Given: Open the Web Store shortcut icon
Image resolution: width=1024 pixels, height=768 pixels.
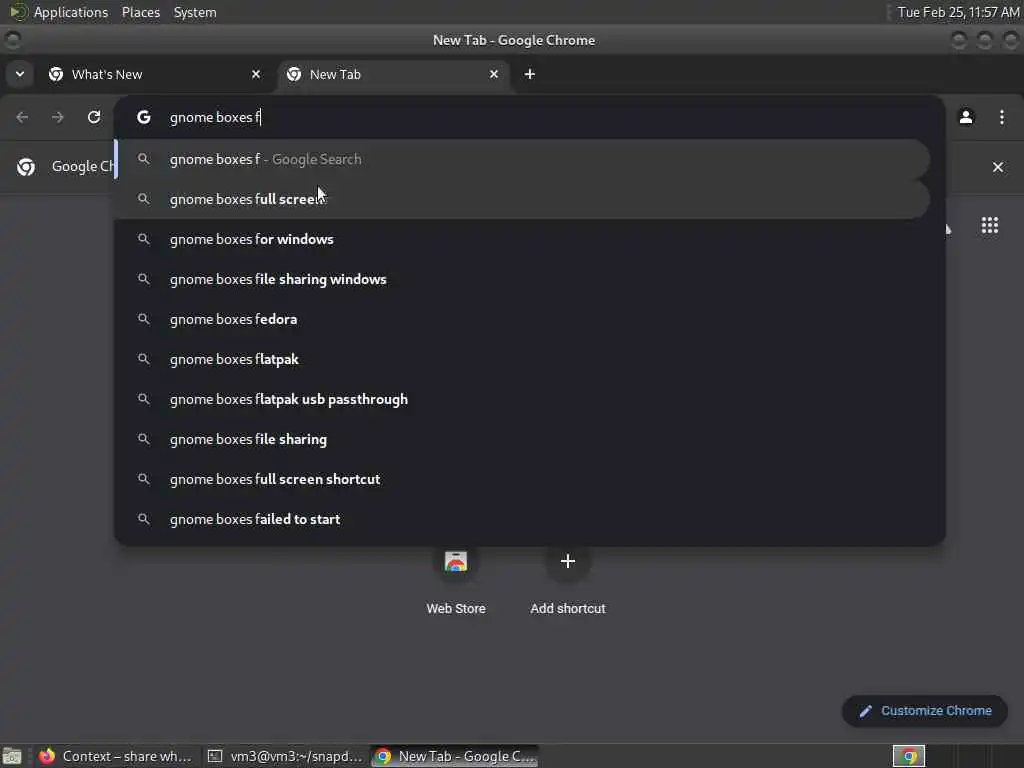Looking at the screenshot, I should pos(456,562).
